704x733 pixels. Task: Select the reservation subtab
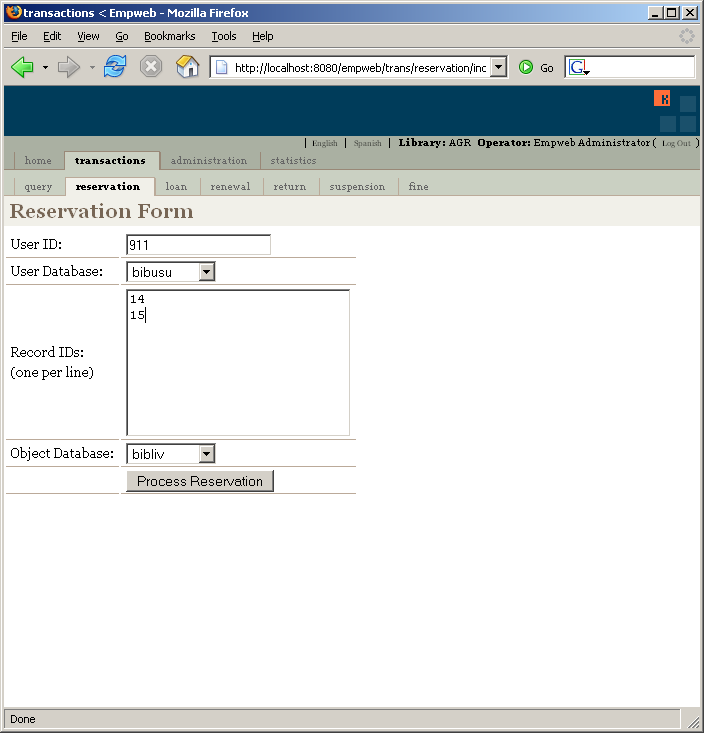tap(108, 187)
